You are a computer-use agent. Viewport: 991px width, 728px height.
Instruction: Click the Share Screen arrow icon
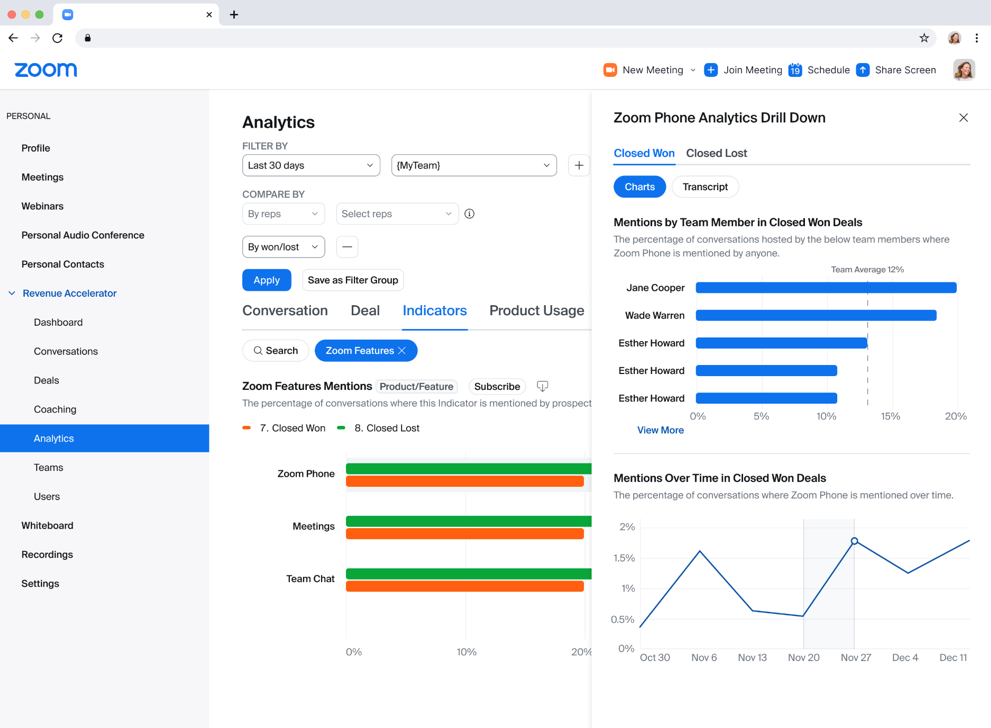tap(863, 70)
